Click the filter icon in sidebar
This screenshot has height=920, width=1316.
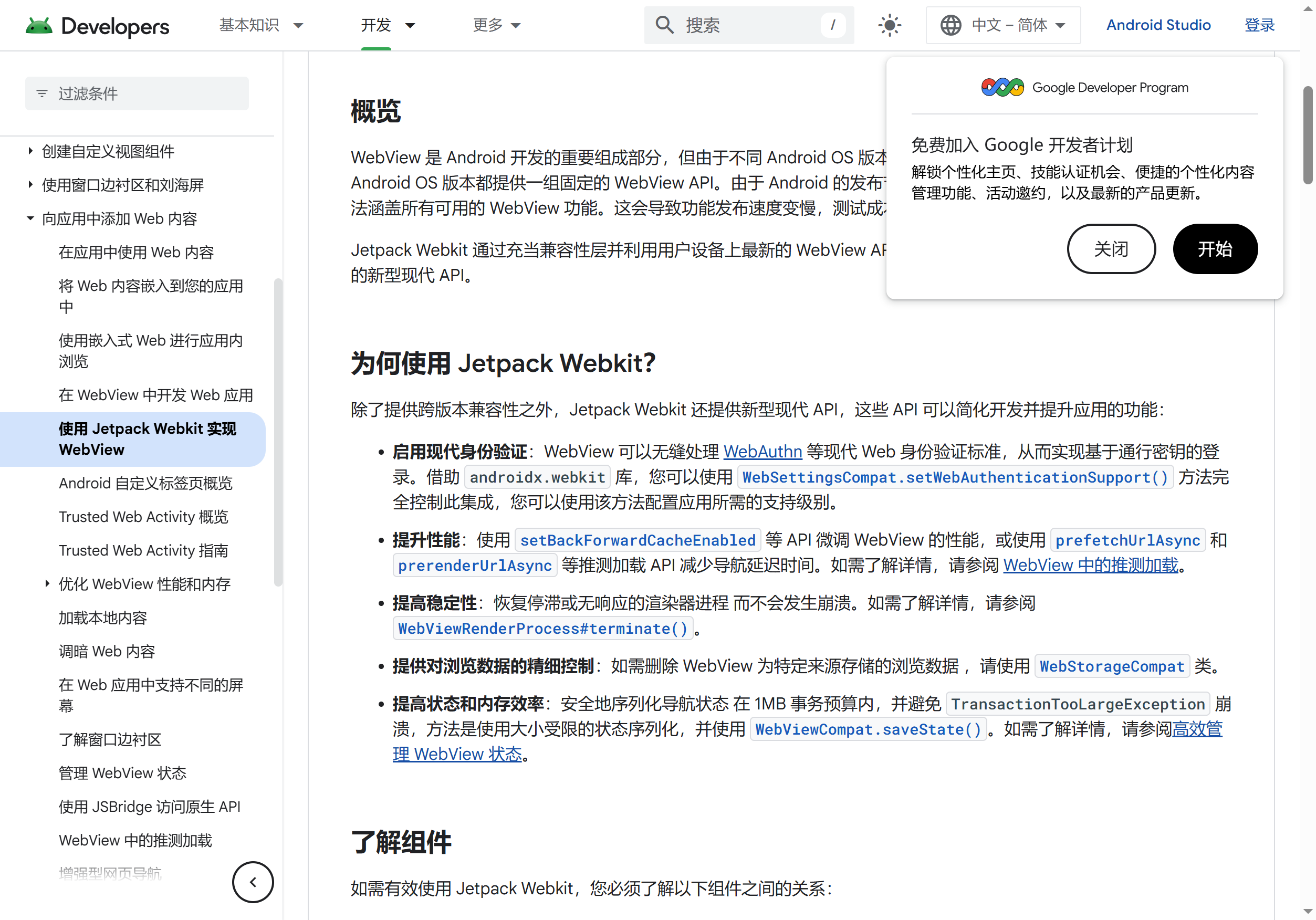tap(42, 93)
